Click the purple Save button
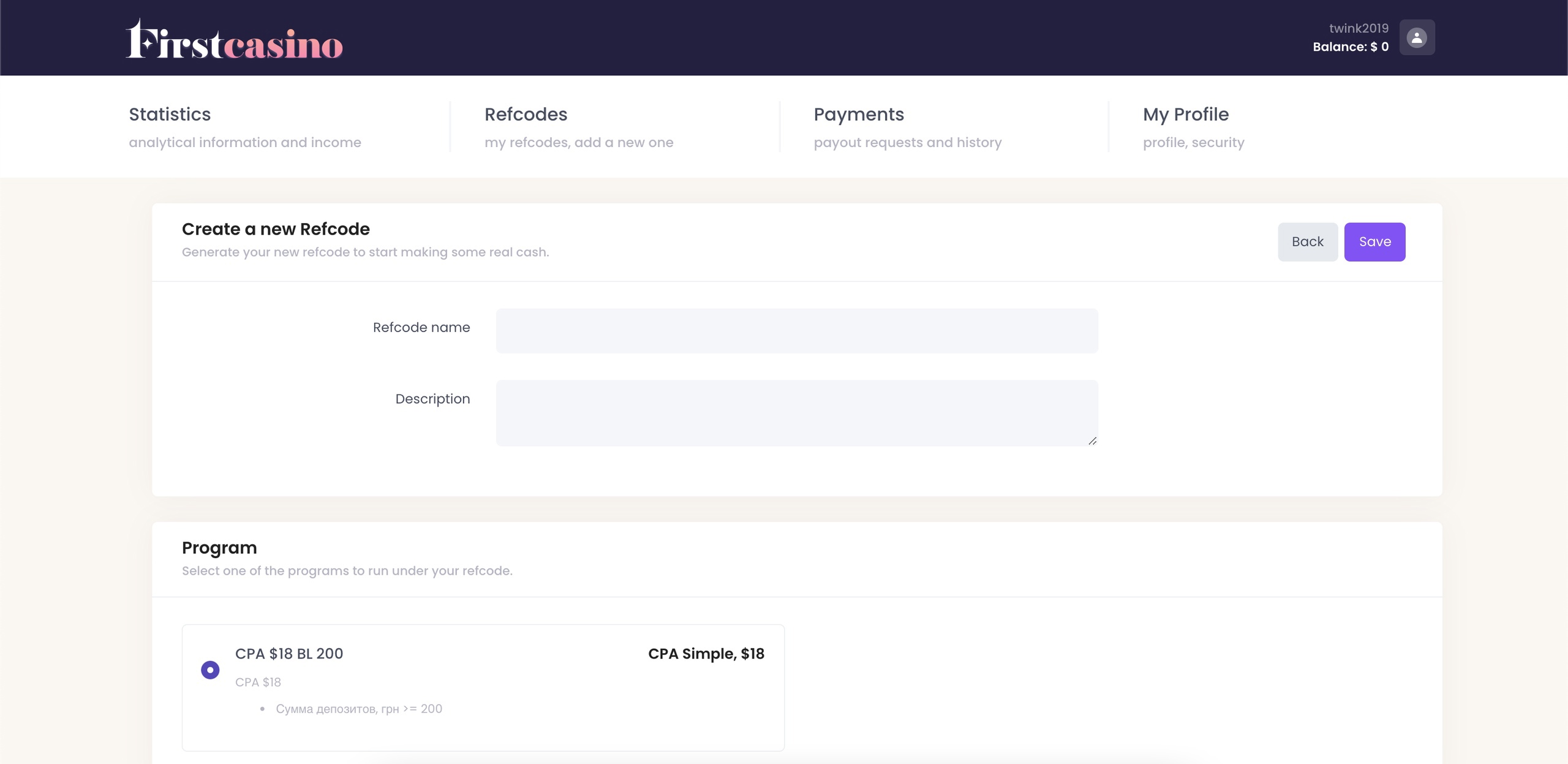Image resolution: width=1568 pixels, height=764 pixels. pyautogui.click(x=1374, y=242)
